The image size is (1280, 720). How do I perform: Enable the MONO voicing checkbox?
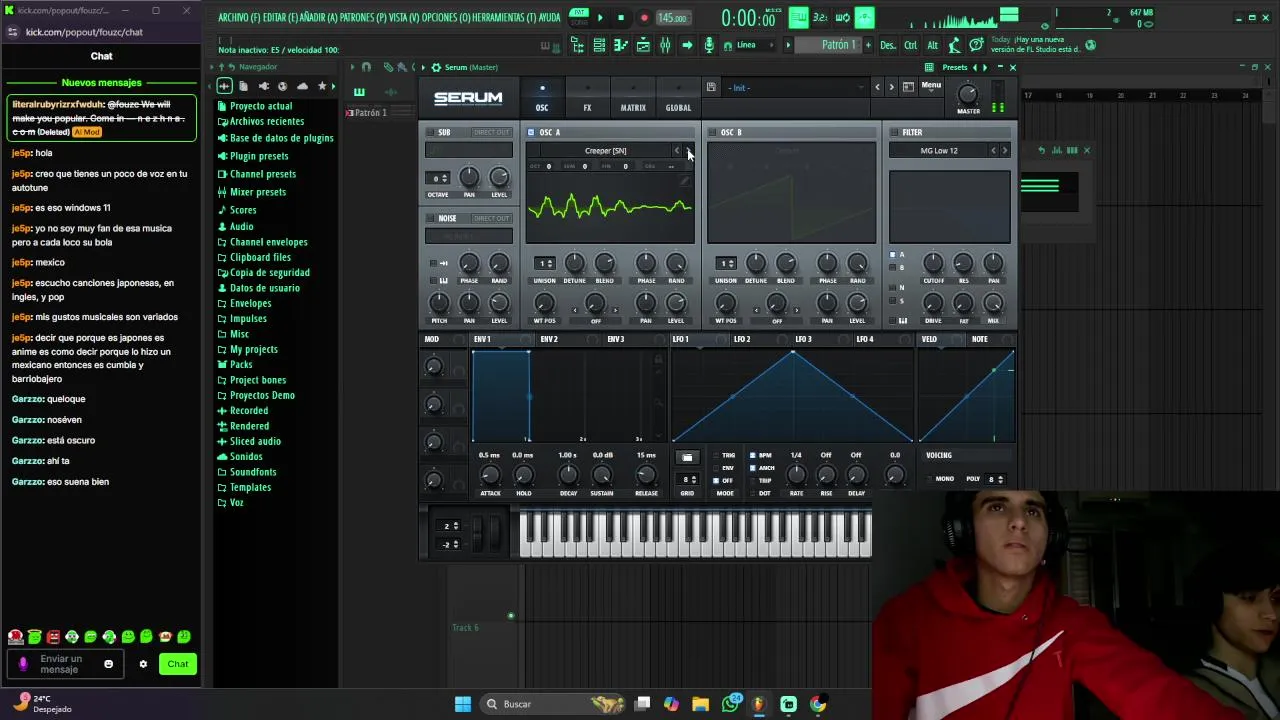930,479
